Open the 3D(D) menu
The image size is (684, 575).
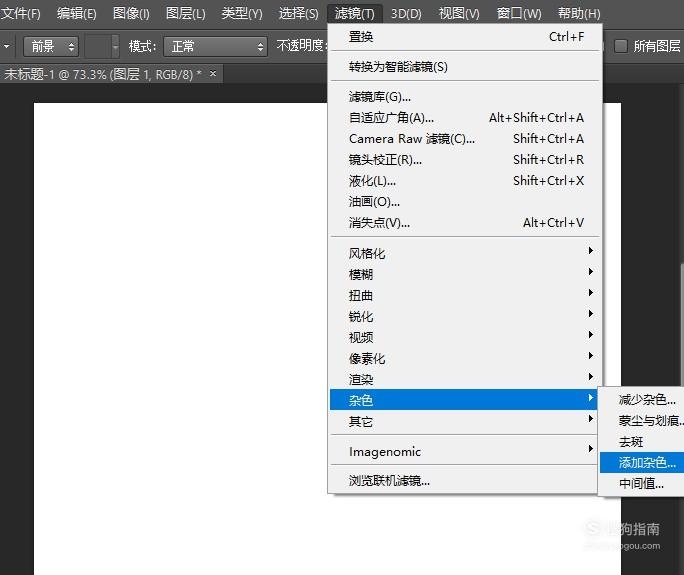click(x=406, y=14)
